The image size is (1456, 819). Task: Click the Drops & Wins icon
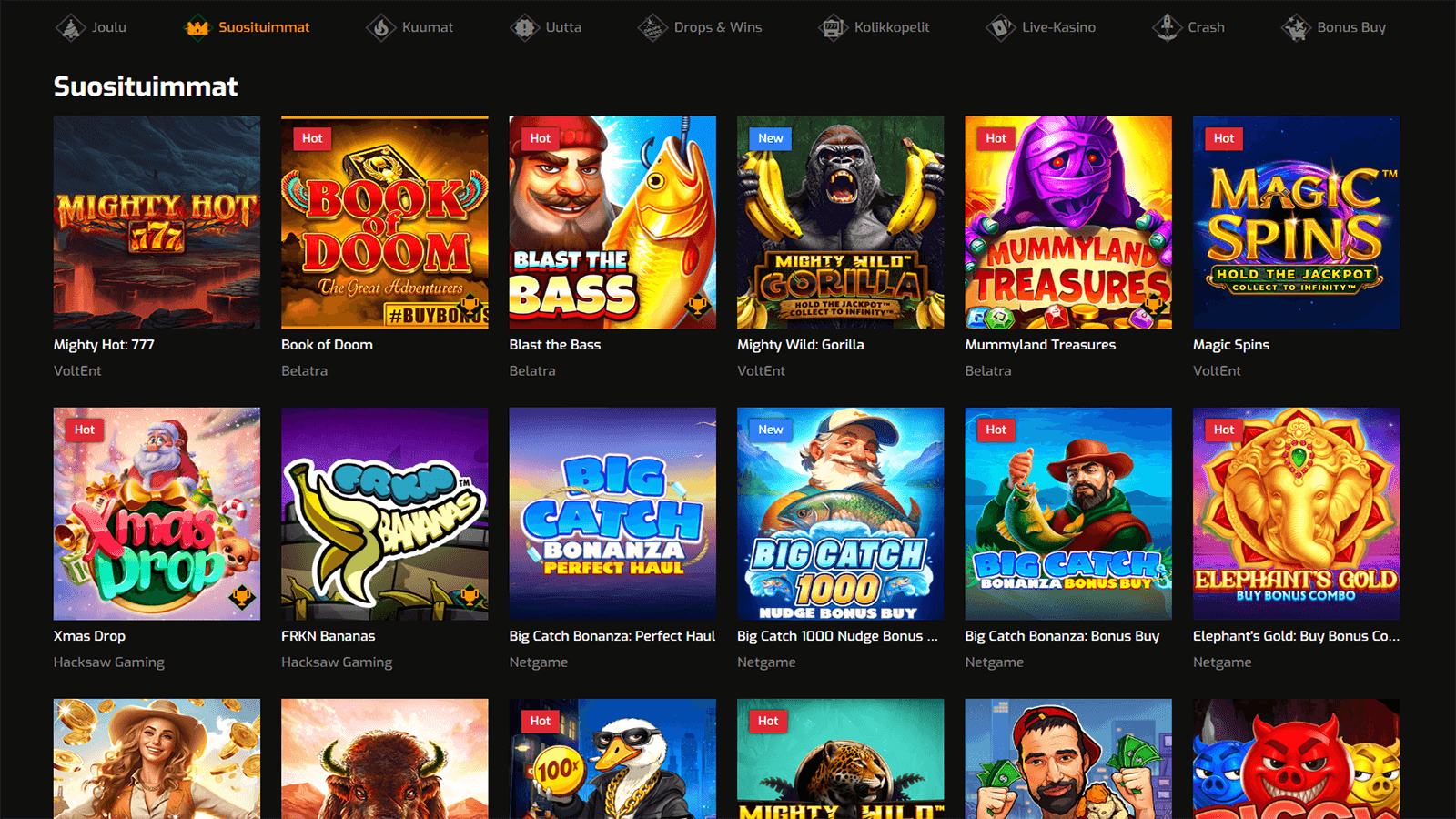(x=652, y=27)
